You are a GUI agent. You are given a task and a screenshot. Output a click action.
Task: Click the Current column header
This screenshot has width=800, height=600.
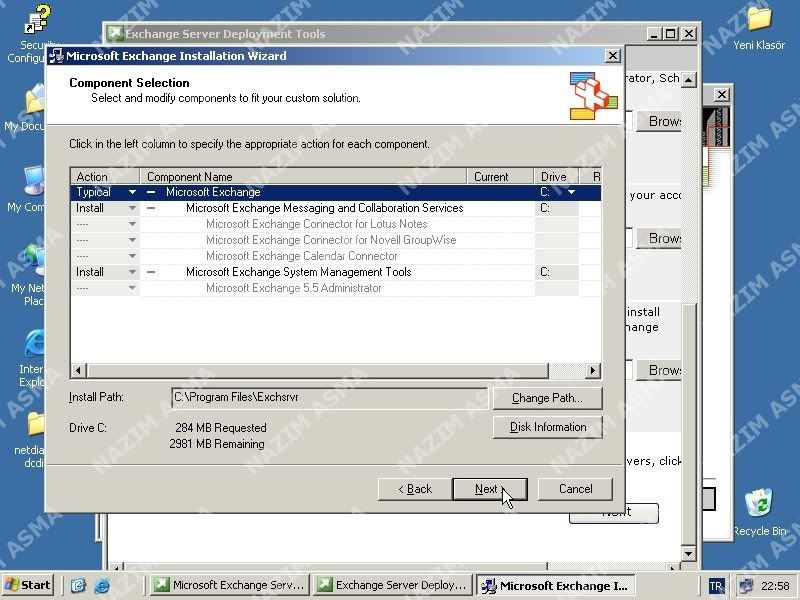tap(501, 177)
